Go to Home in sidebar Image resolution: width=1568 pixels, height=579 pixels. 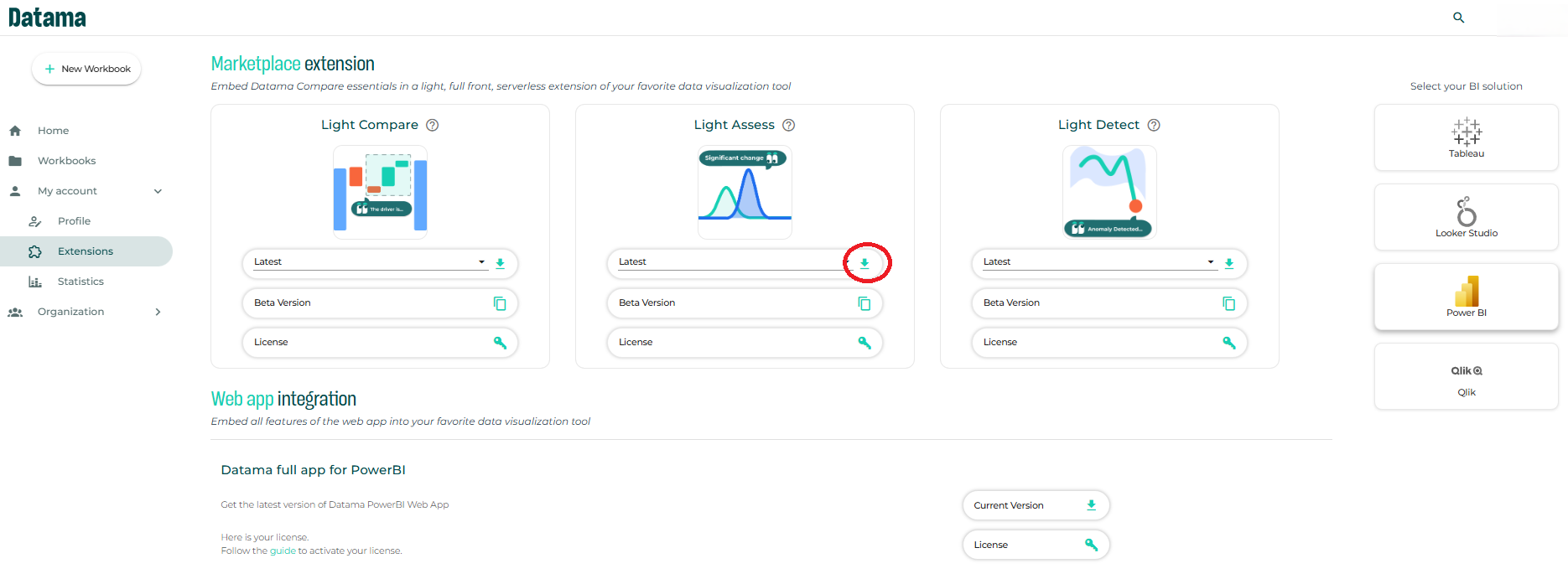pos(54,131)
